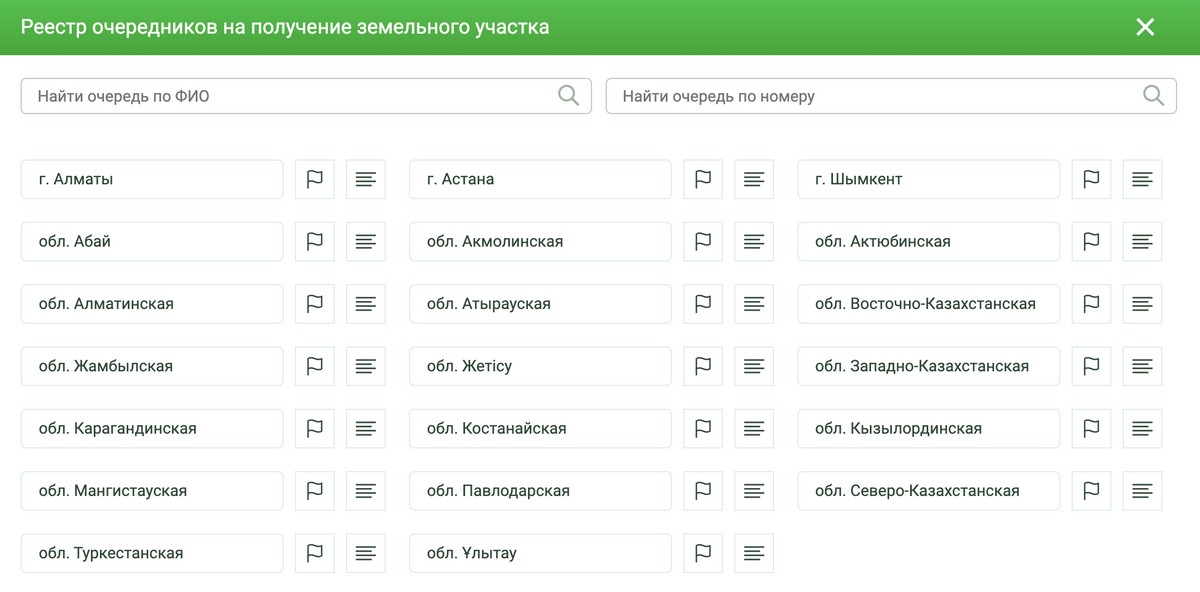Click the flag icon for обл. Туркестанская
The image size is (1200, 592).
coord(315,553)
